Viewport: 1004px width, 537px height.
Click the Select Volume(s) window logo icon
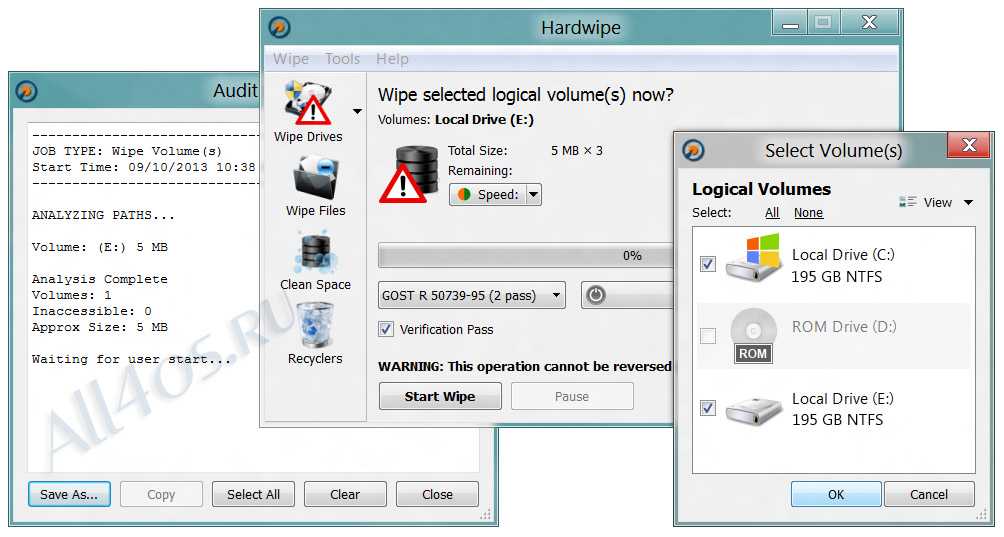coord(693,150)
